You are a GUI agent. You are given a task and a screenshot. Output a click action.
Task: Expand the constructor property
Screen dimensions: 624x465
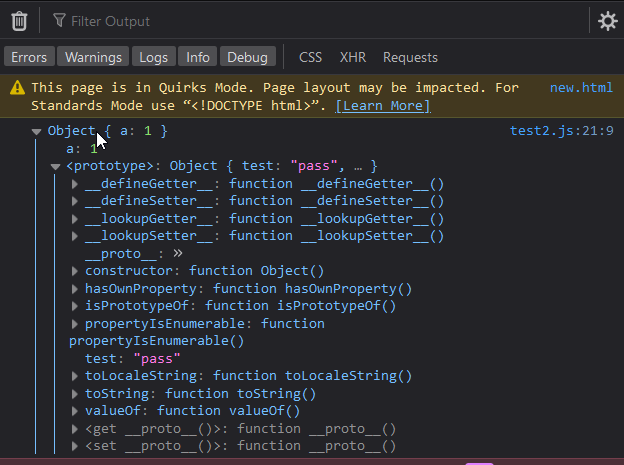[x=74, y=271]
